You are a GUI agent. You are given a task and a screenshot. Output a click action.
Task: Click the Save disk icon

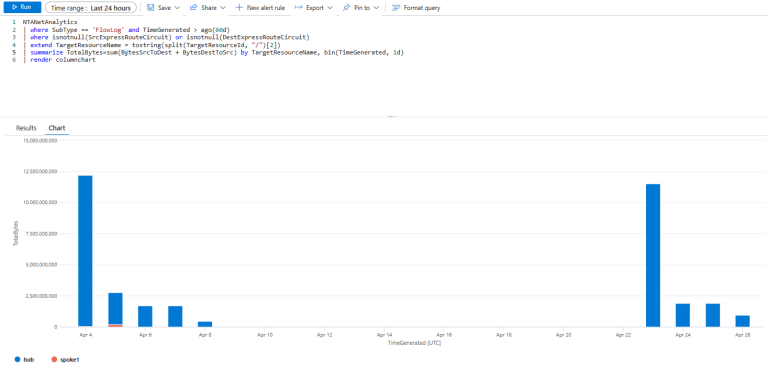pyautogui.click(x=151, y=8)
